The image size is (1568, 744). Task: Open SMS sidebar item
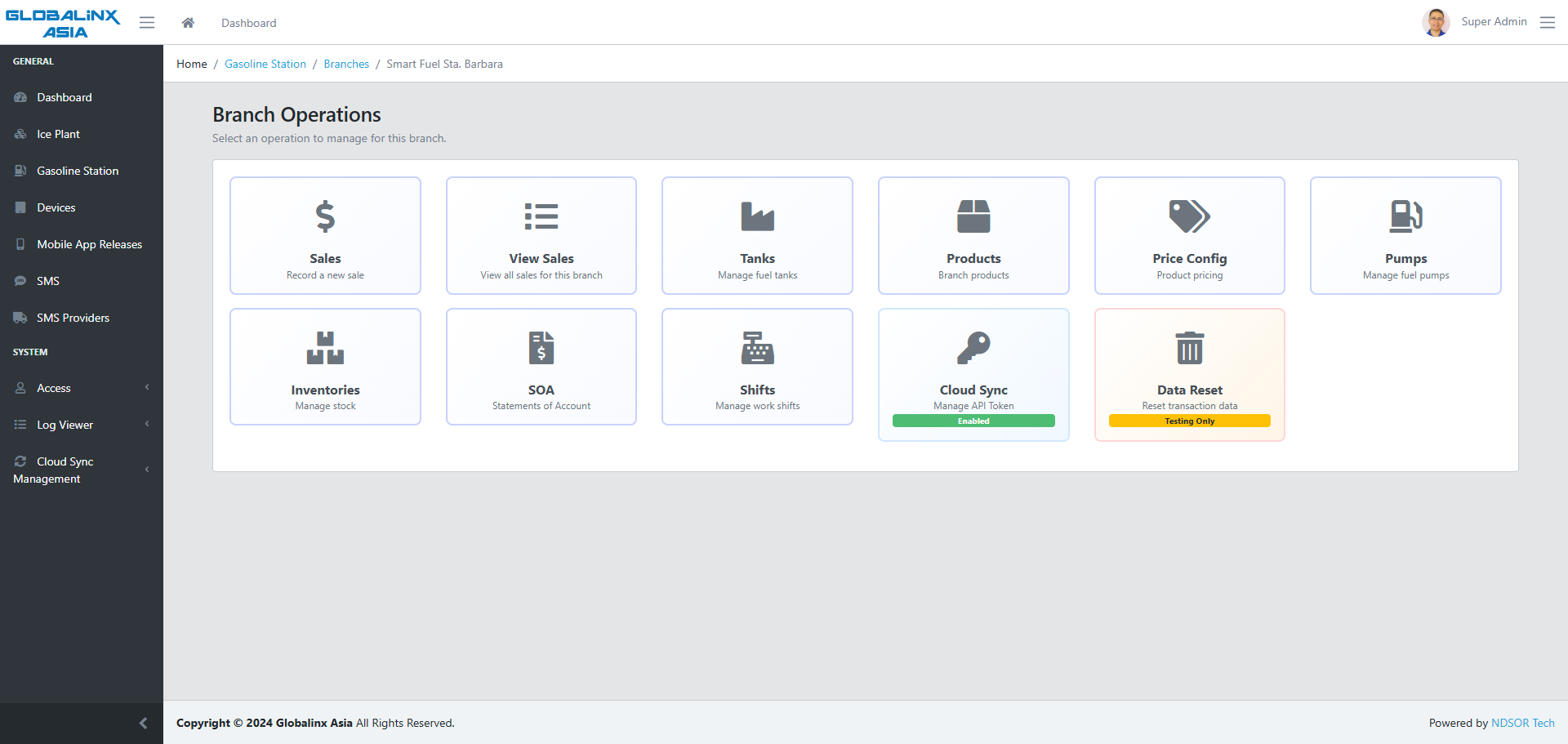(82, 281)
